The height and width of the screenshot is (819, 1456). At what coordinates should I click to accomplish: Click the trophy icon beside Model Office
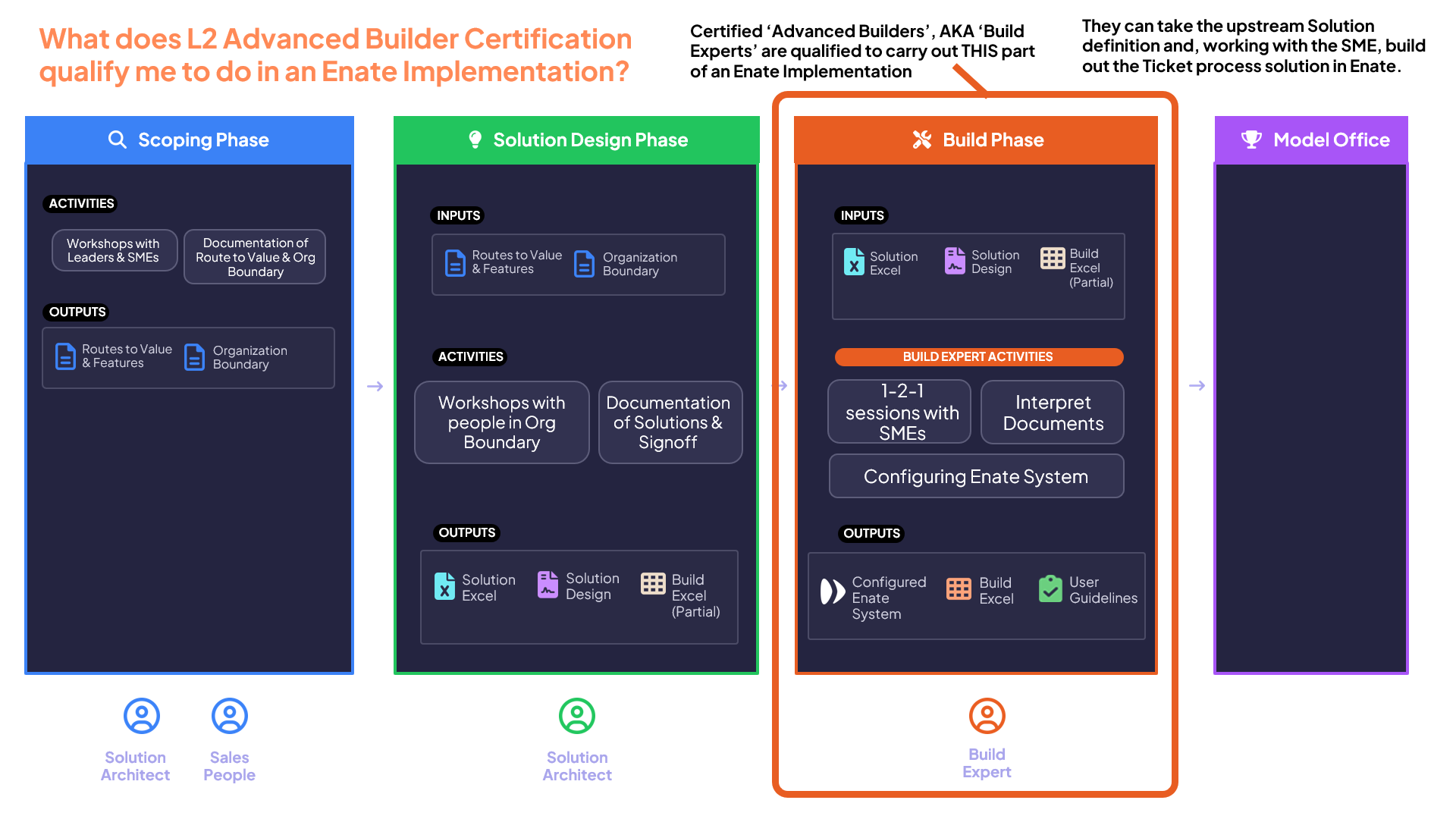[x=1251, y=140]
